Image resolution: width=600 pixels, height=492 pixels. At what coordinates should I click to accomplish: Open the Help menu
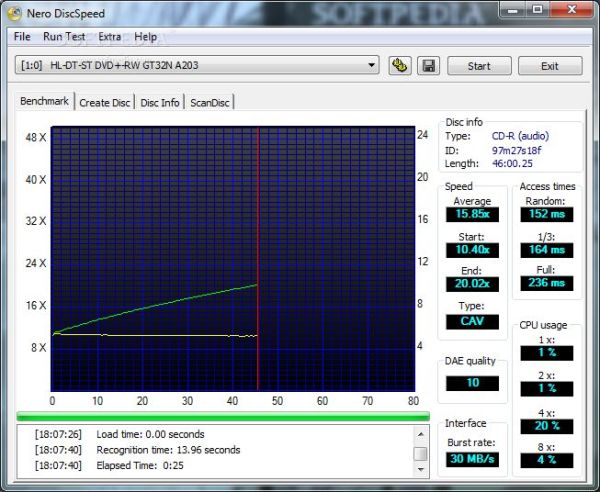tap(145, 37)
